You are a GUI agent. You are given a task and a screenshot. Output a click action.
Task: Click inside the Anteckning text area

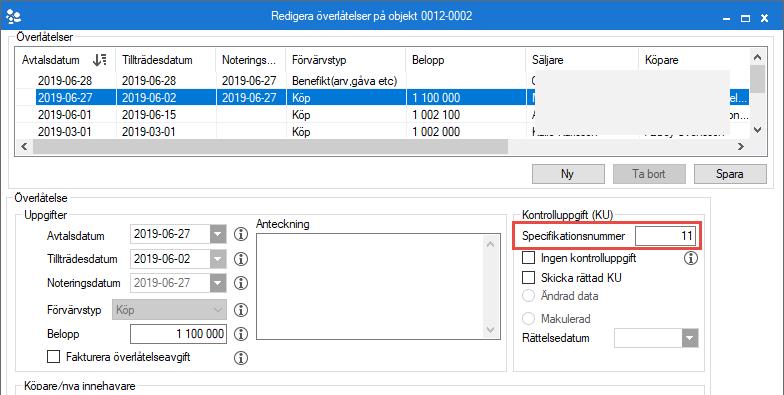coord(370,286)
